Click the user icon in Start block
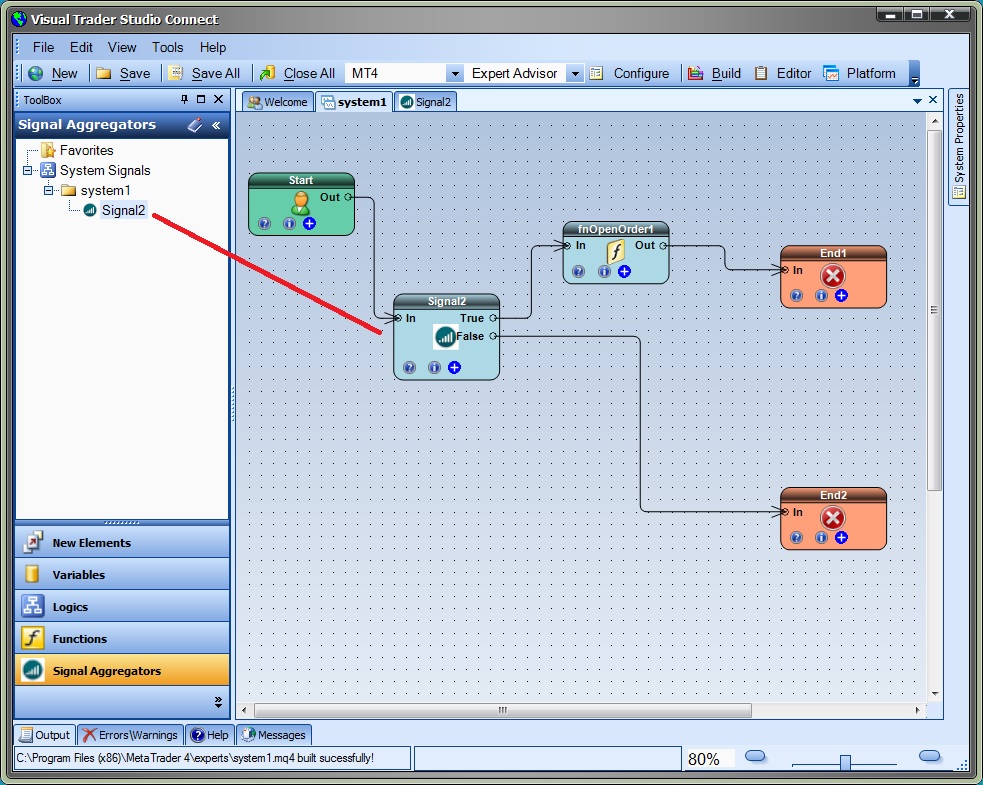 (x=301, y=203)
